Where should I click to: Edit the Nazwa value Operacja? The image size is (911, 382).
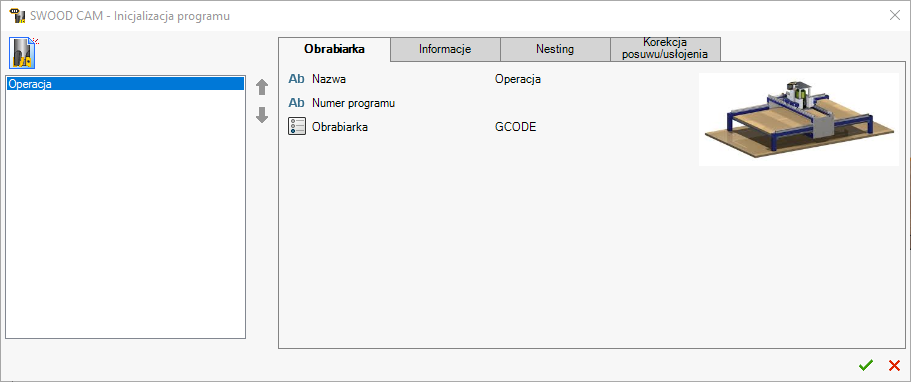point(518,80)
